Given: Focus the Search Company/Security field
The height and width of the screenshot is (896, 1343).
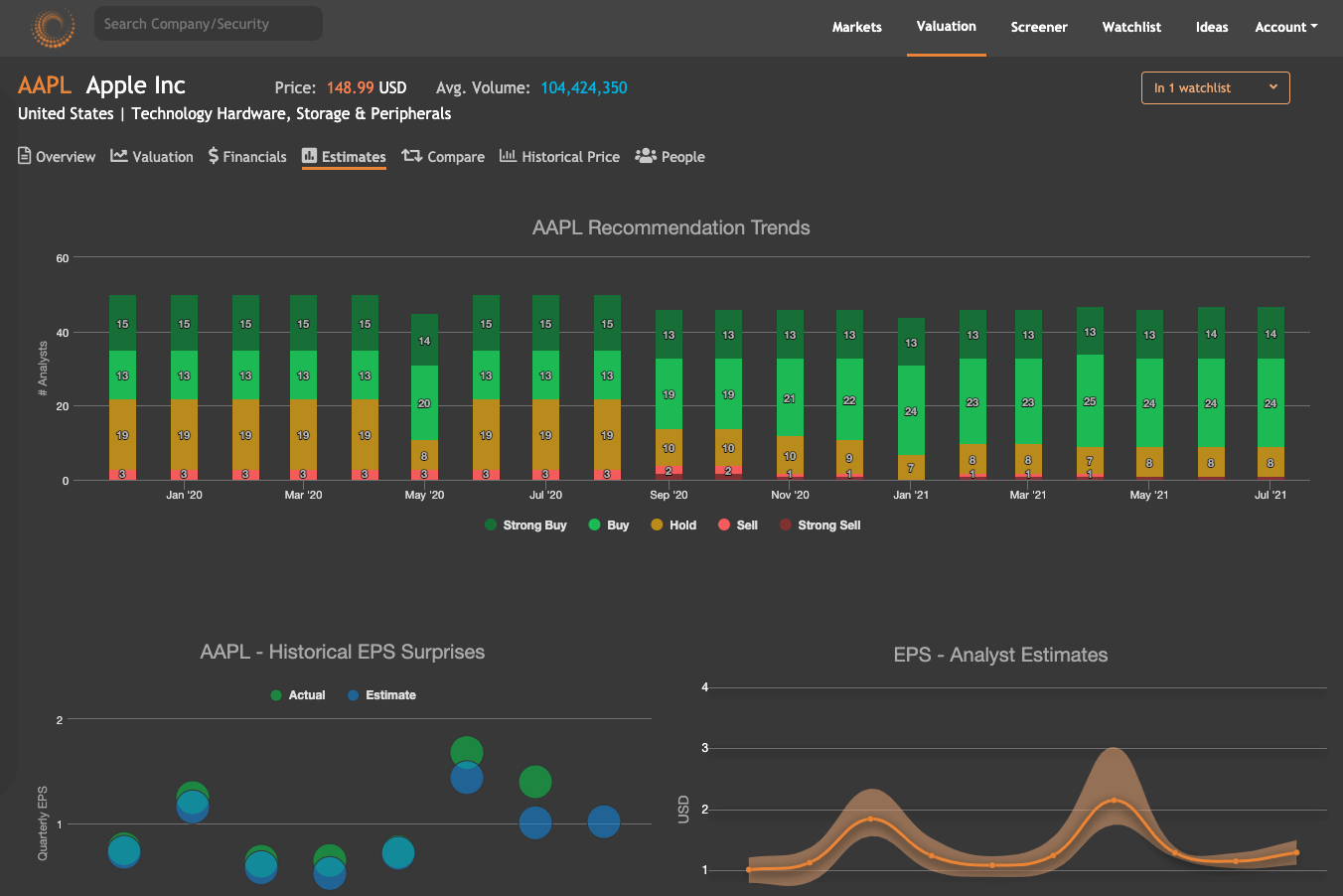Looking at the screenshot, I should tap(209, 24).
